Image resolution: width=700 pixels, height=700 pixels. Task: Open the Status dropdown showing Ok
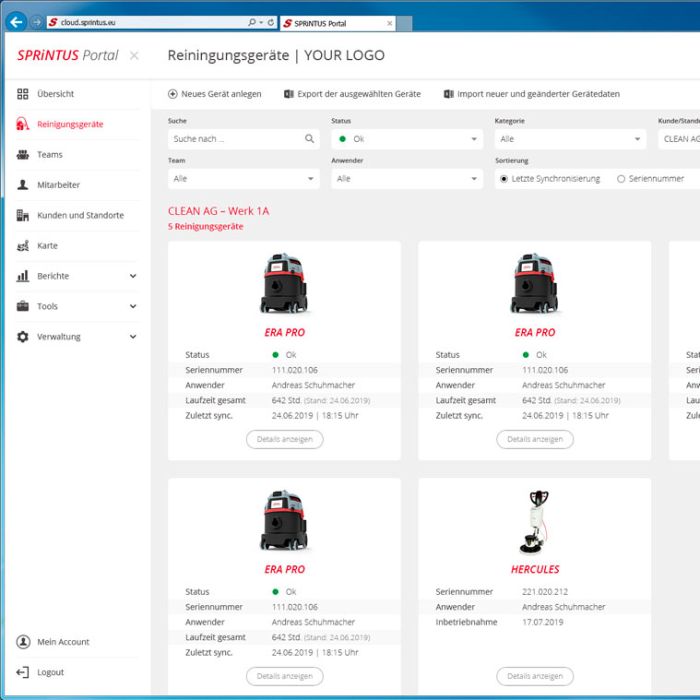tap(407, 139)
